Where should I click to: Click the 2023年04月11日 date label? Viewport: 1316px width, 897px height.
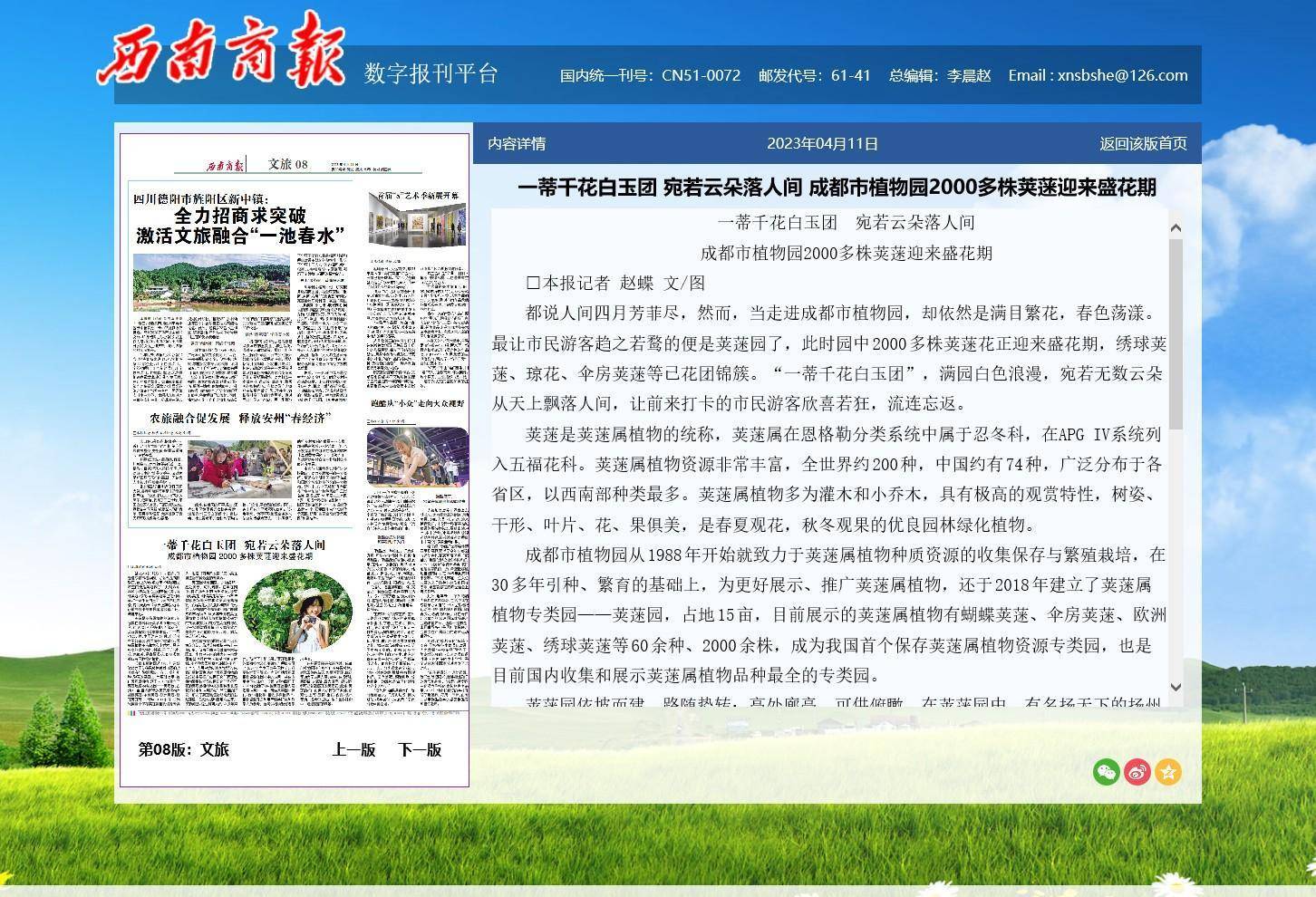tap(822, 143)
